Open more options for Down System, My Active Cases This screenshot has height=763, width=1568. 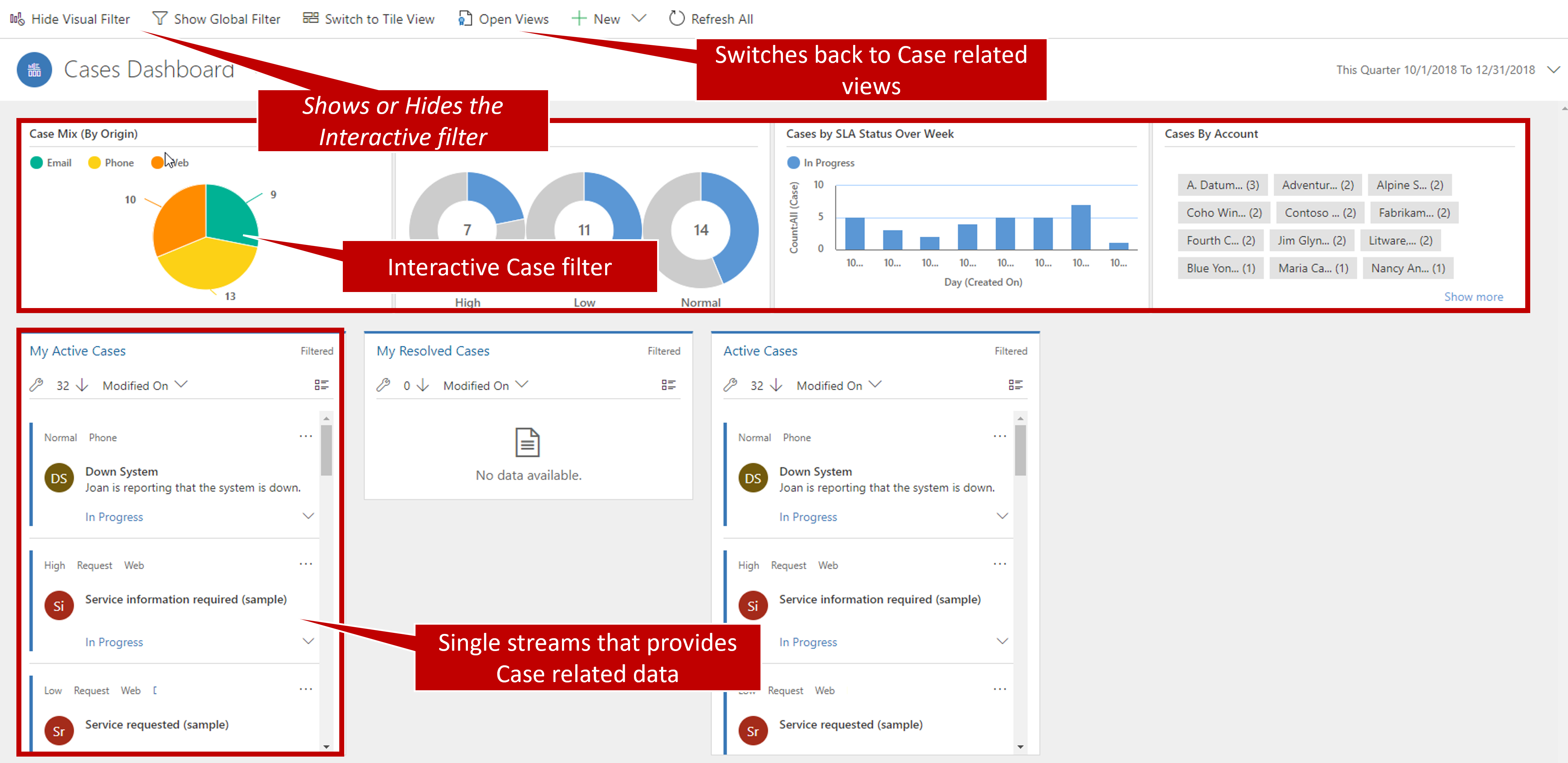305,436
